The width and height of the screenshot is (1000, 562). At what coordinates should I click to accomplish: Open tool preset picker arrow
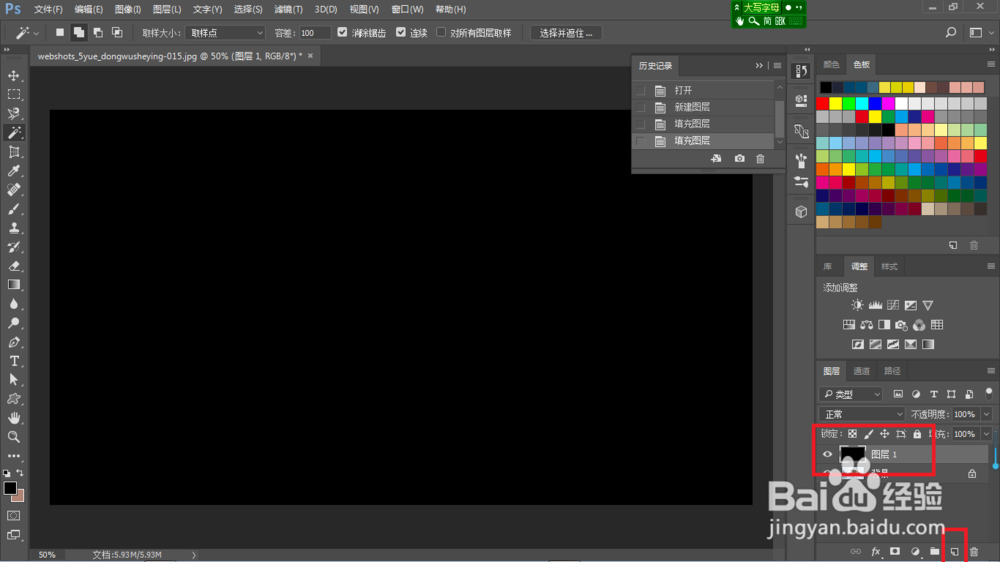(x=36, y=33)
